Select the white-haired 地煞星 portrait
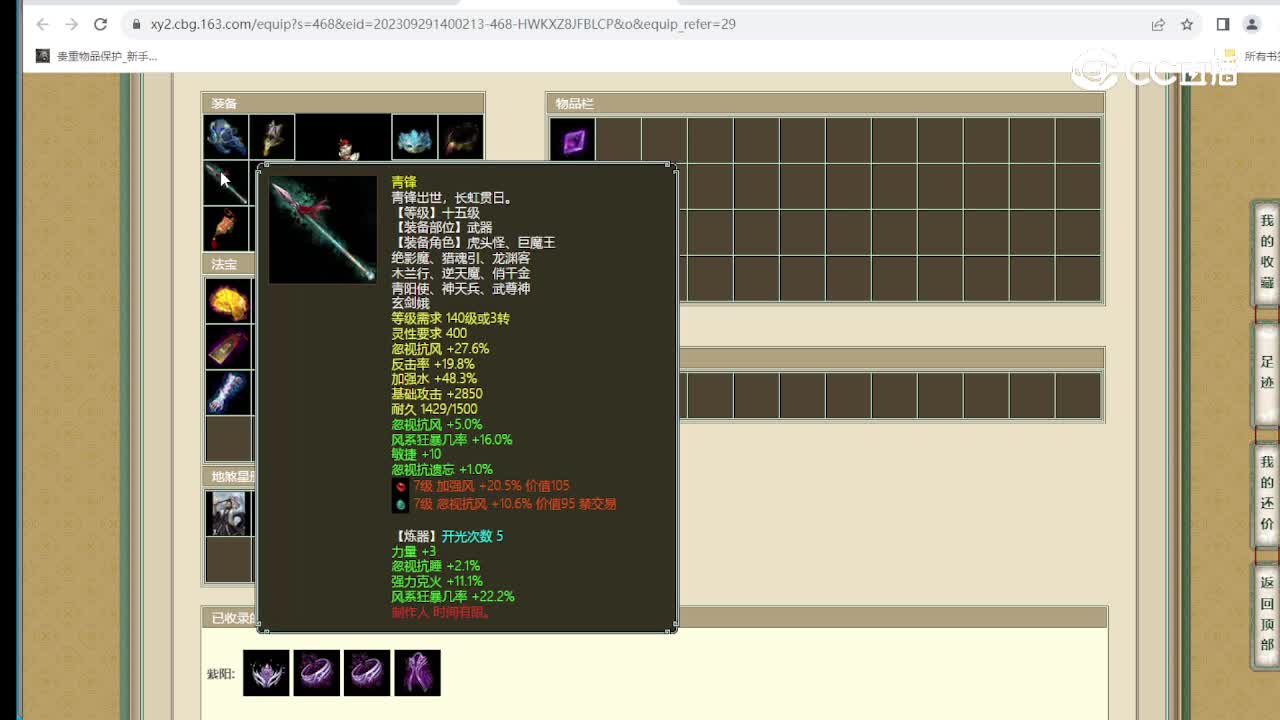Image resolution: width=1280 pixels, height=720 pixels. (x=228, y=513)
